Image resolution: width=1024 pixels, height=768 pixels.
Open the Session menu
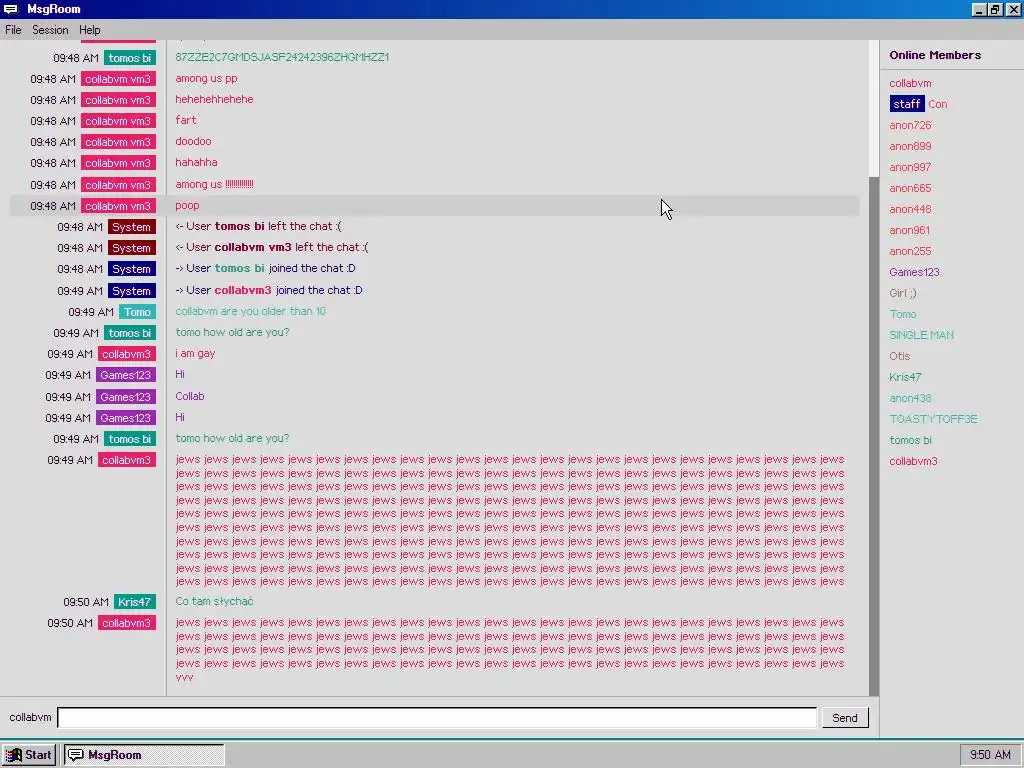point(50,30)
